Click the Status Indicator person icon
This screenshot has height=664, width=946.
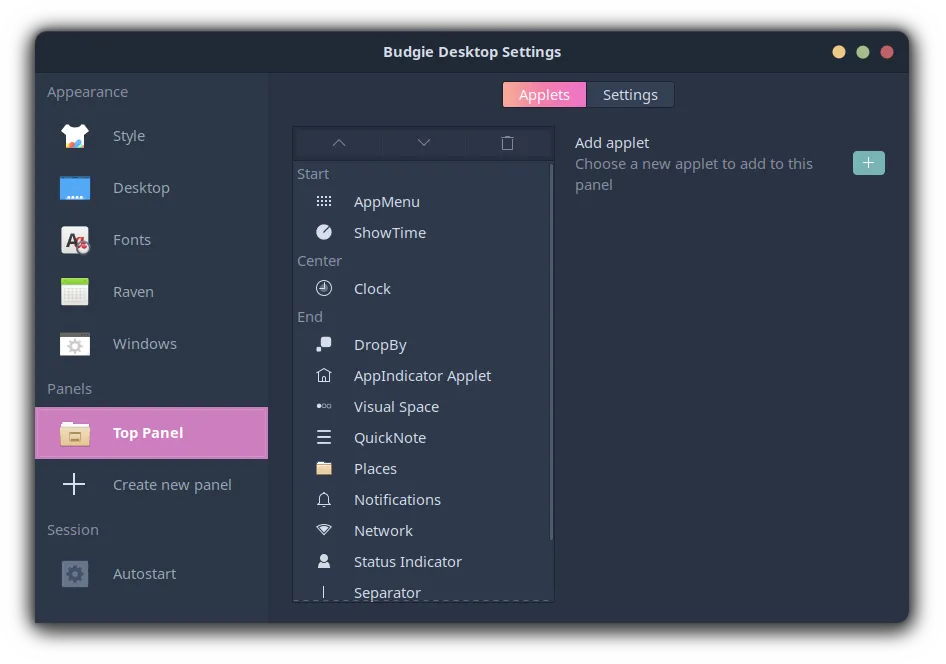(x=324, y=562)
